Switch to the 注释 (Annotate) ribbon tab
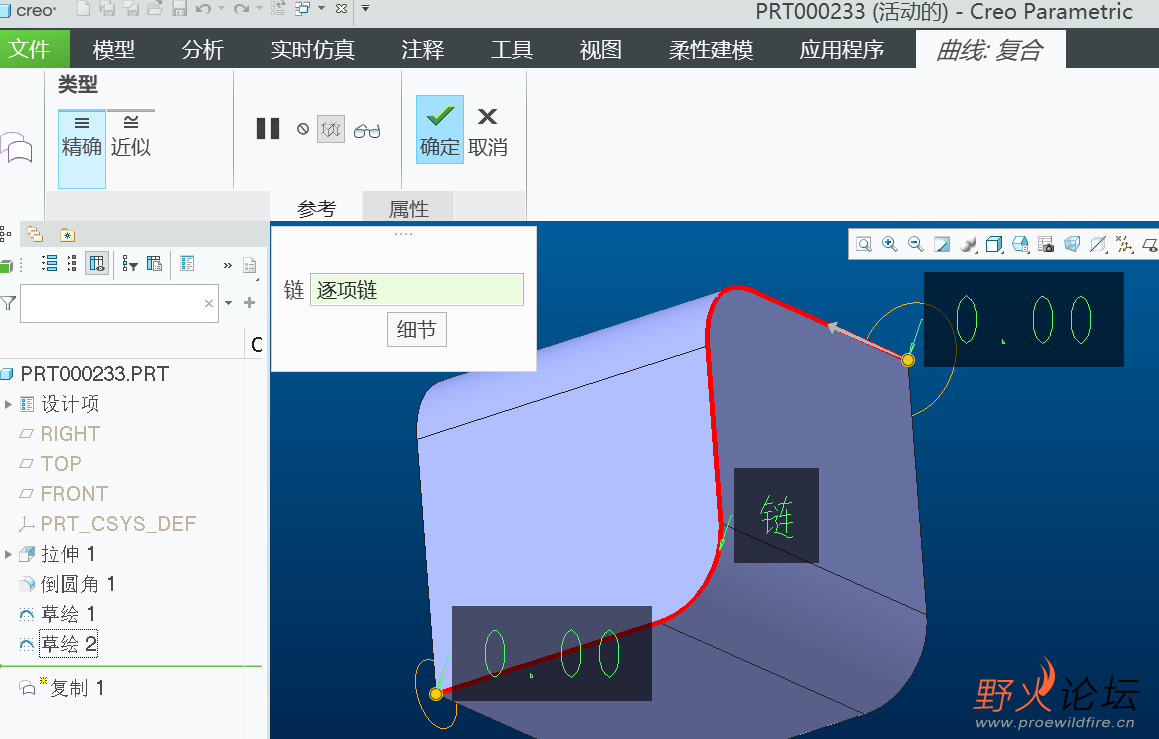This screenshot has width=1159, height=739. point(423,50)
